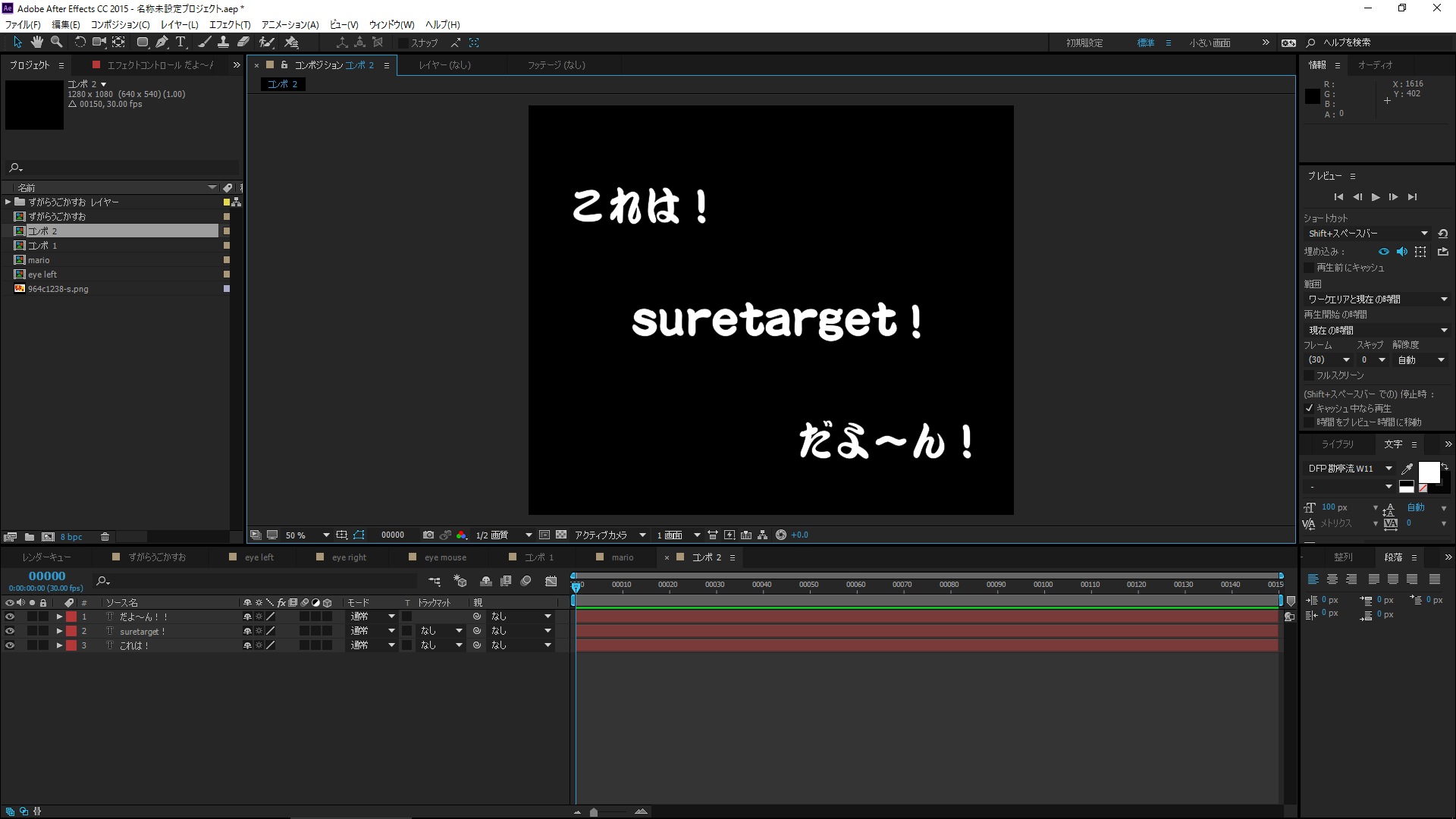
Task: Select the Clone Stamp tool
Action: click(223, 42)
